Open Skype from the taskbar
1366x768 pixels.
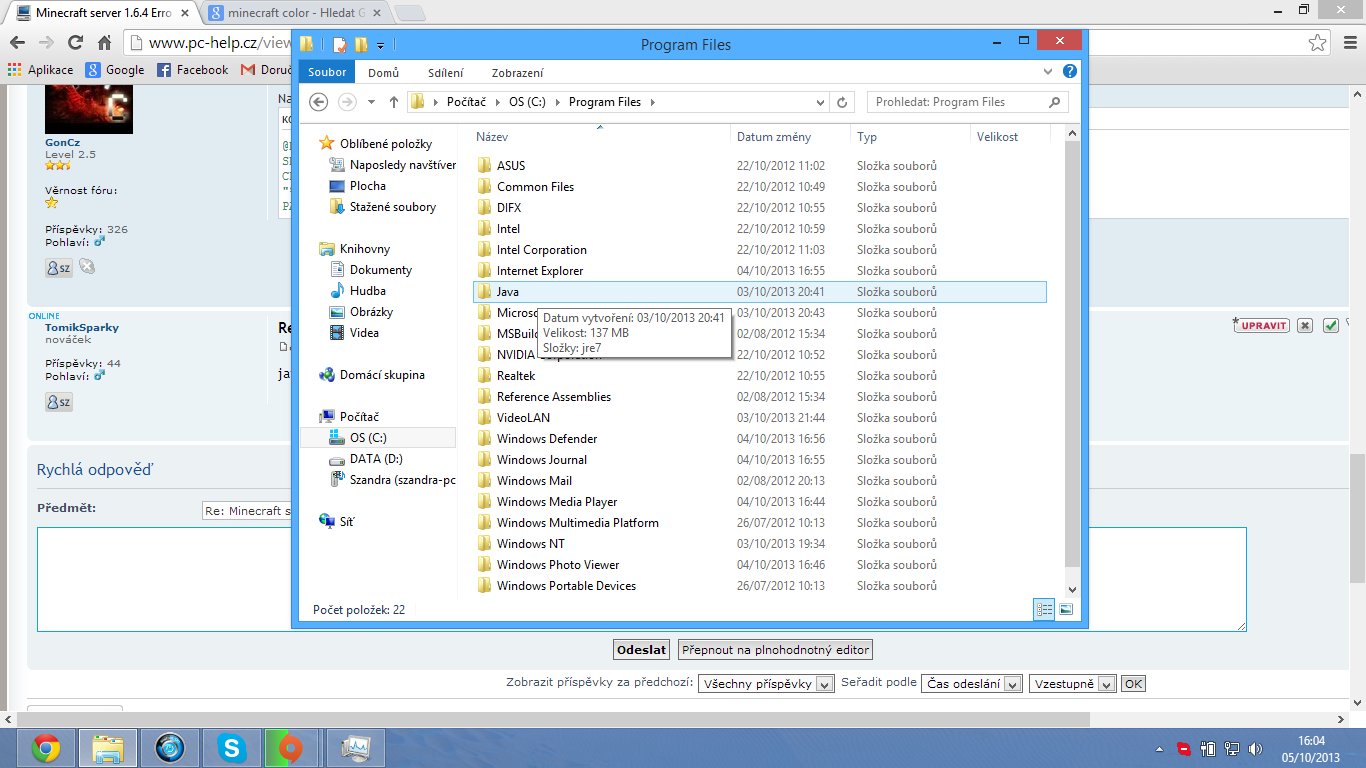coord(232,748)
